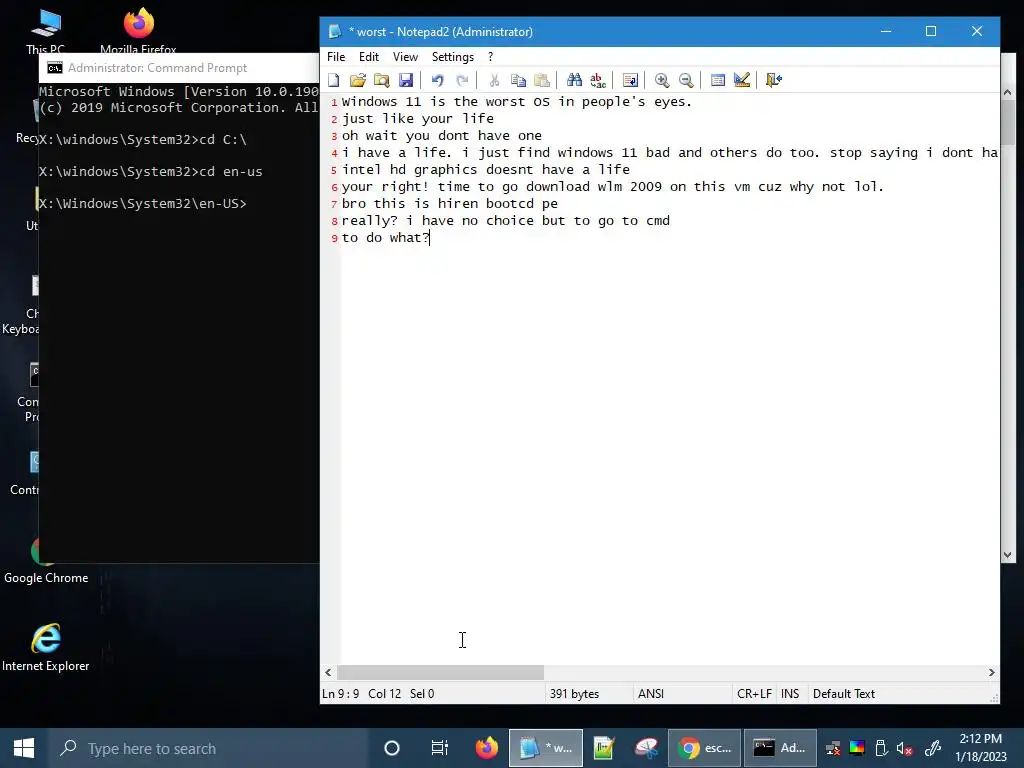This screenshot has height=768, width=1024.
Task: Click the vertical scrollbar up arrow
Action: point(1007,93)
